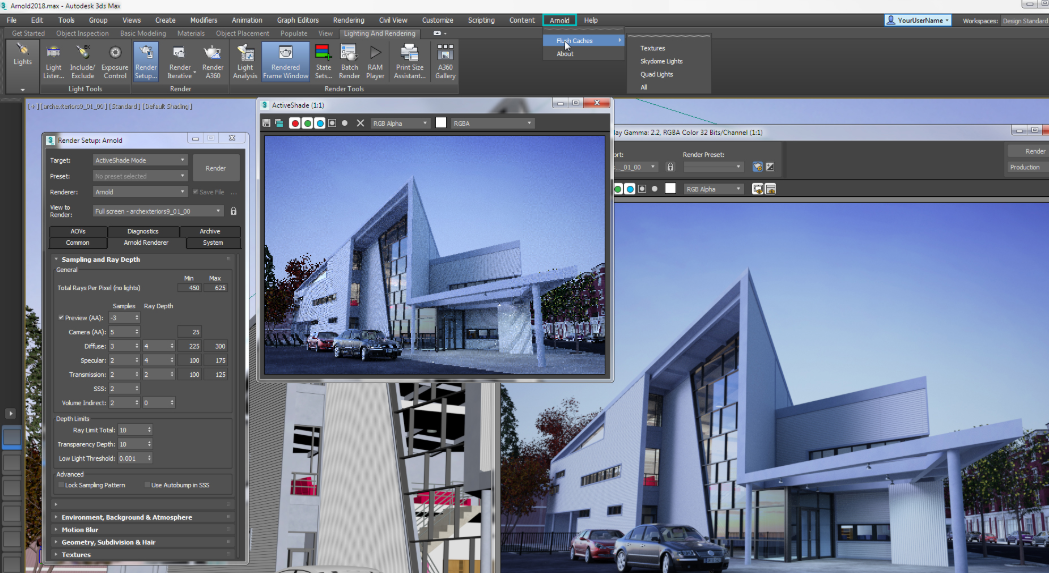Click the Camera (AA) samples field
The height and width of the screenshot is (573, 1049).
click(x=124, y=332)
